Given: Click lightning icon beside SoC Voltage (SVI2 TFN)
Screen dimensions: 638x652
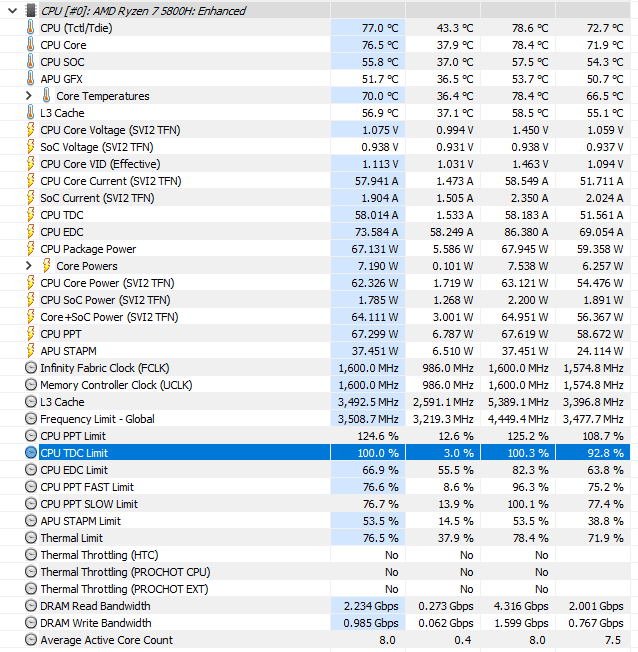Looking at the screenshot, I should coord(30,147).
